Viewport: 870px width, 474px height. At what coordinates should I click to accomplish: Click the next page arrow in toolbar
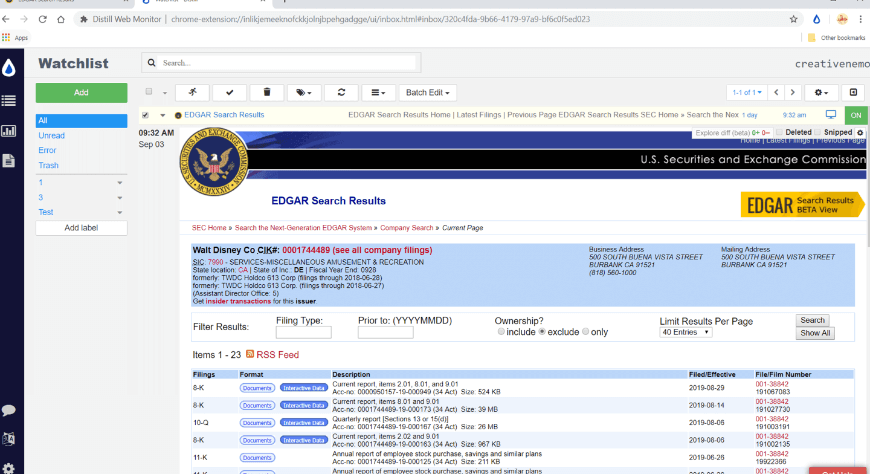(x=793, y=92)
